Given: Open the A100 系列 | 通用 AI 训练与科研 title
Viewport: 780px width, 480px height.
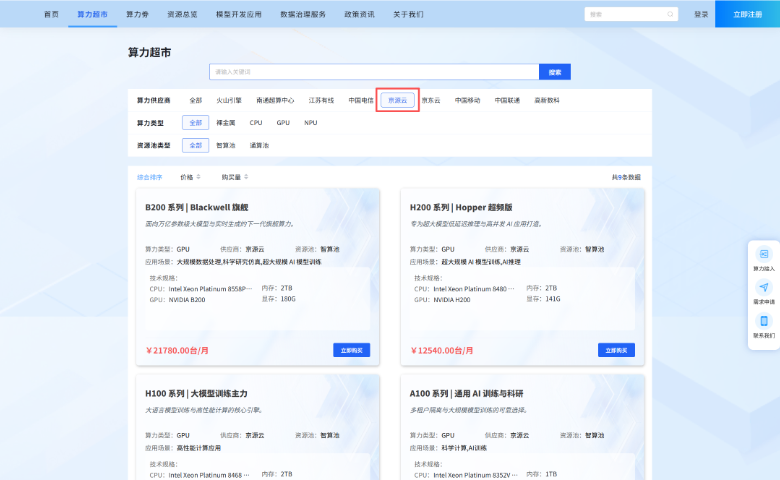Looking at the screenshot, I should (466, 393).
